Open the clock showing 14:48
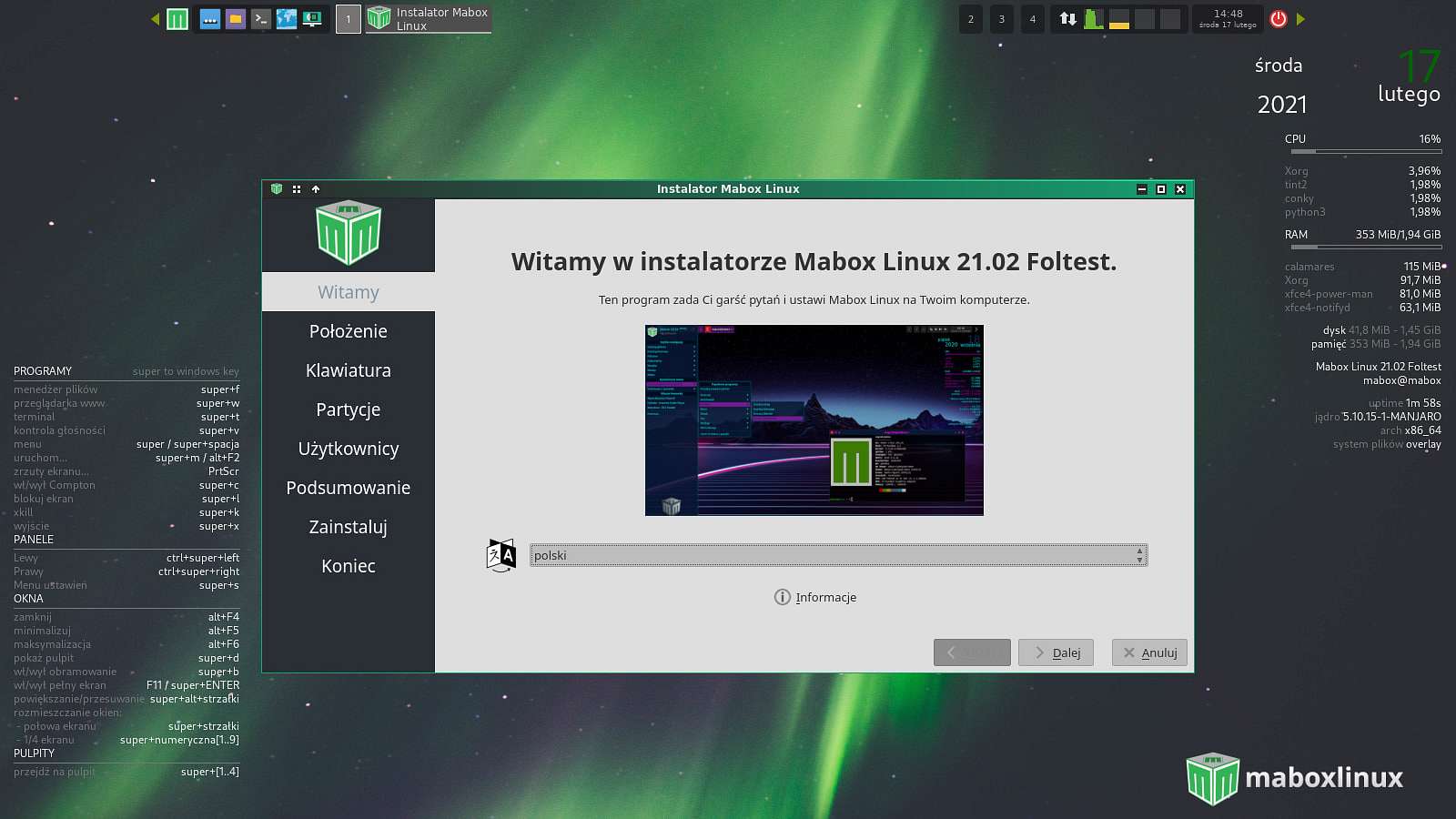1456x819 pixels. [1228, 18]
